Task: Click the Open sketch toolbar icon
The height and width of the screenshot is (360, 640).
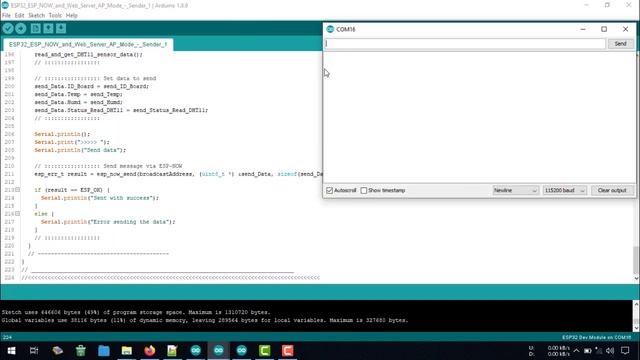Action: pyautogui.click(x=48, y=28)
